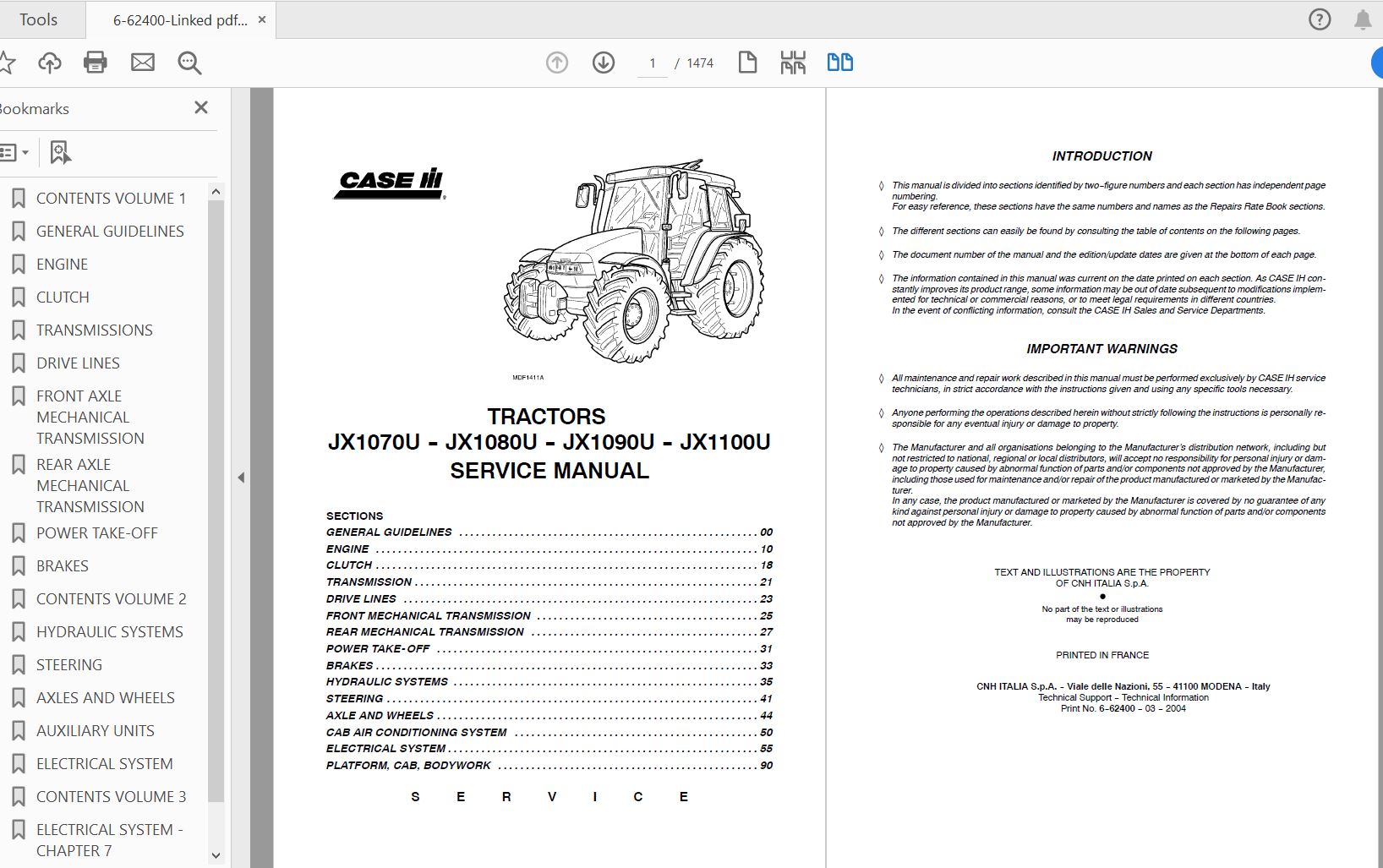
Task: Email the PDF document
Action: tap(142, 63)
